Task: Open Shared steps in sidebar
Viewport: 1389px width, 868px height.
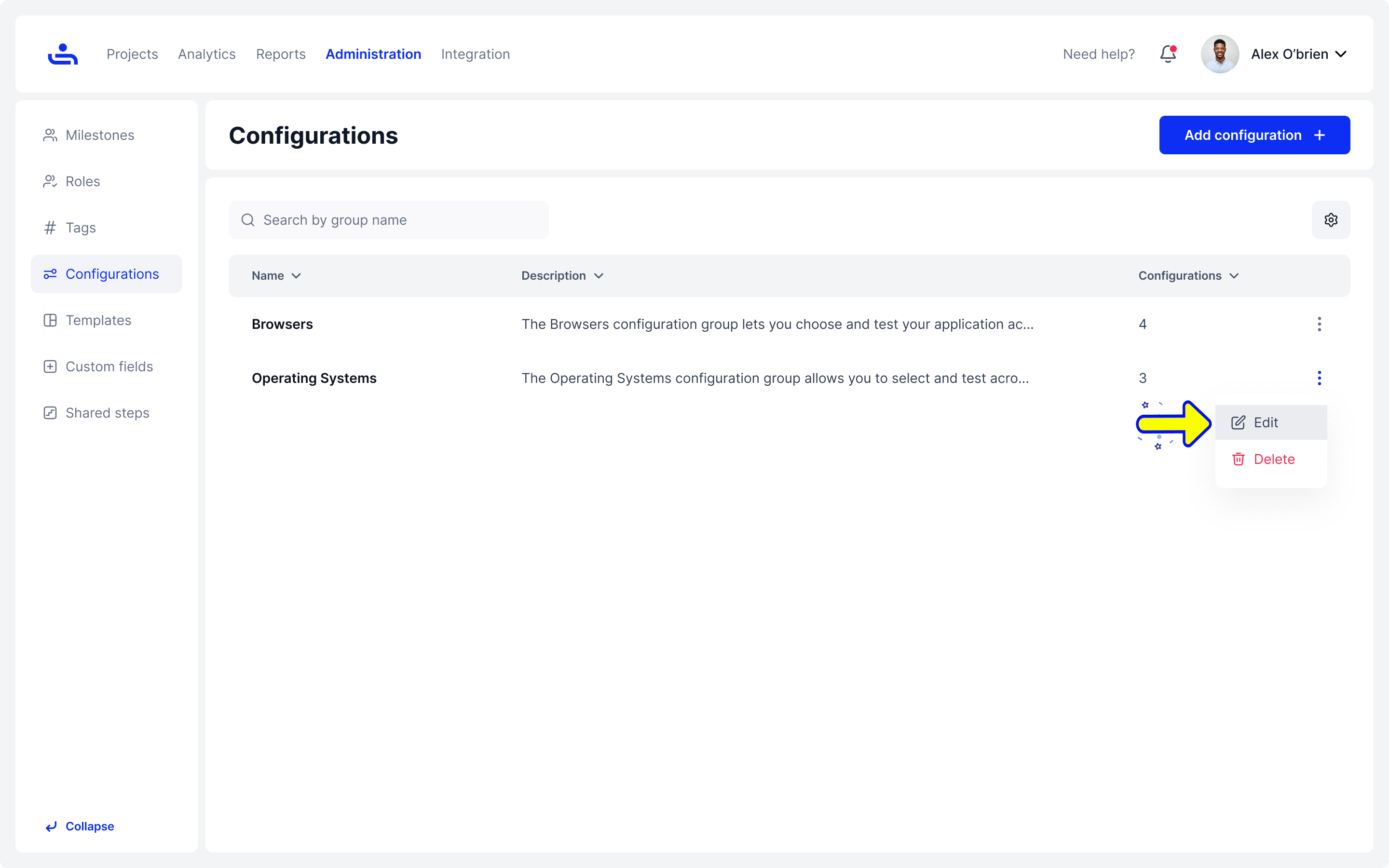Action: coord(108,413)
